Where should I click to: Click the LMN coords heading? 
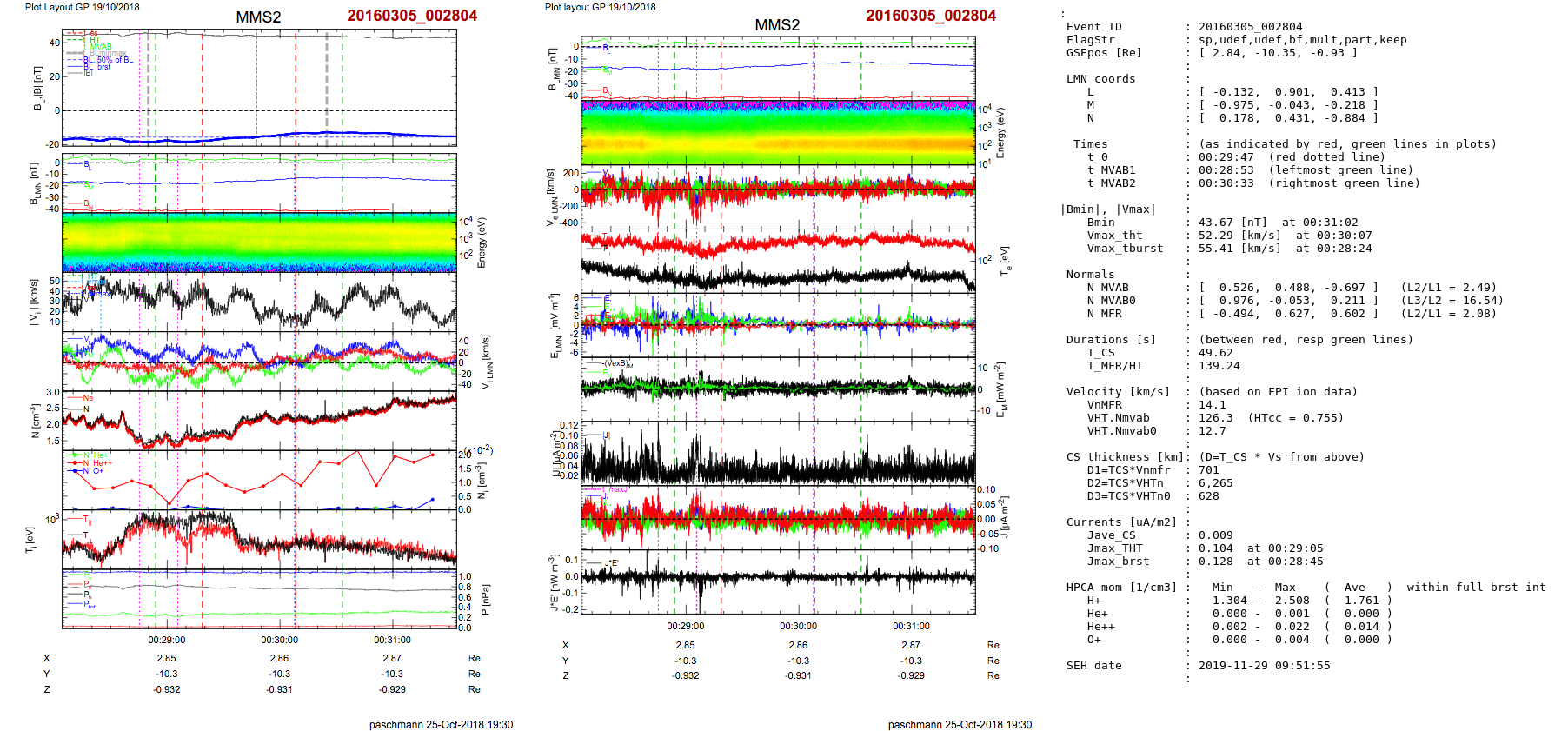tap(1100, 79)
